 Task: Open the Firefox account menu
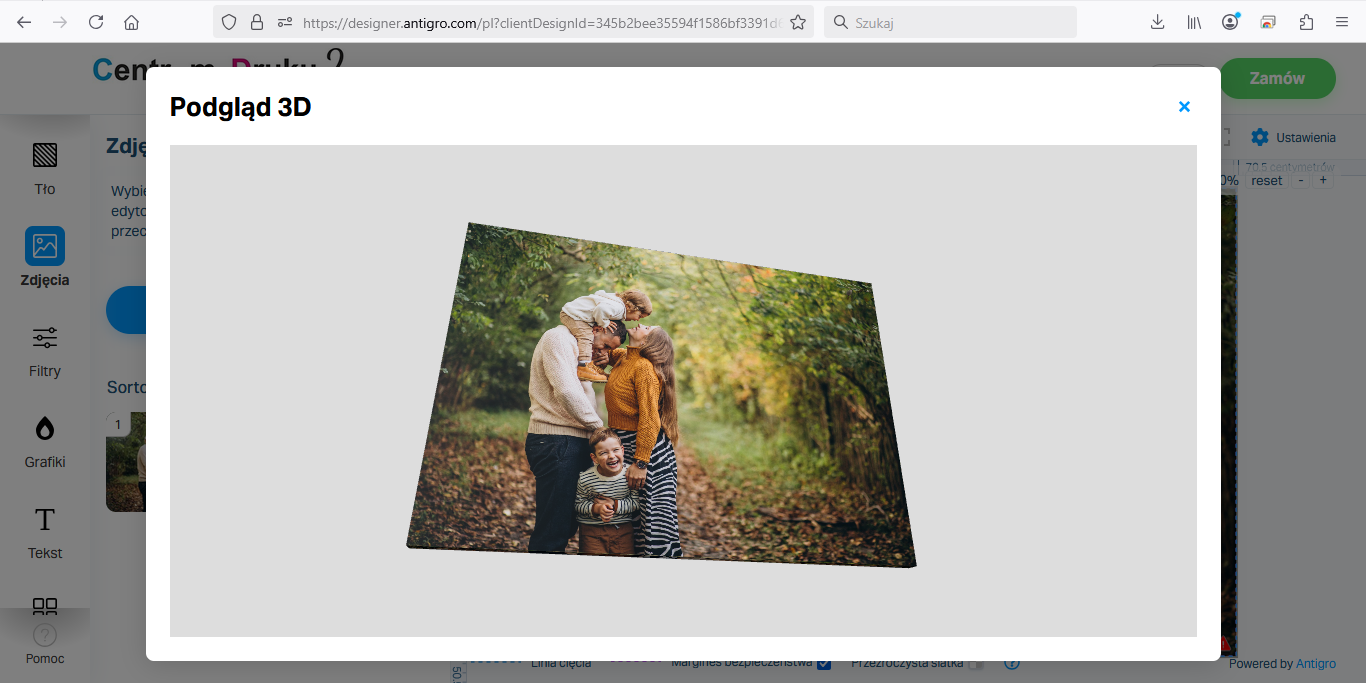point(1230,22)
